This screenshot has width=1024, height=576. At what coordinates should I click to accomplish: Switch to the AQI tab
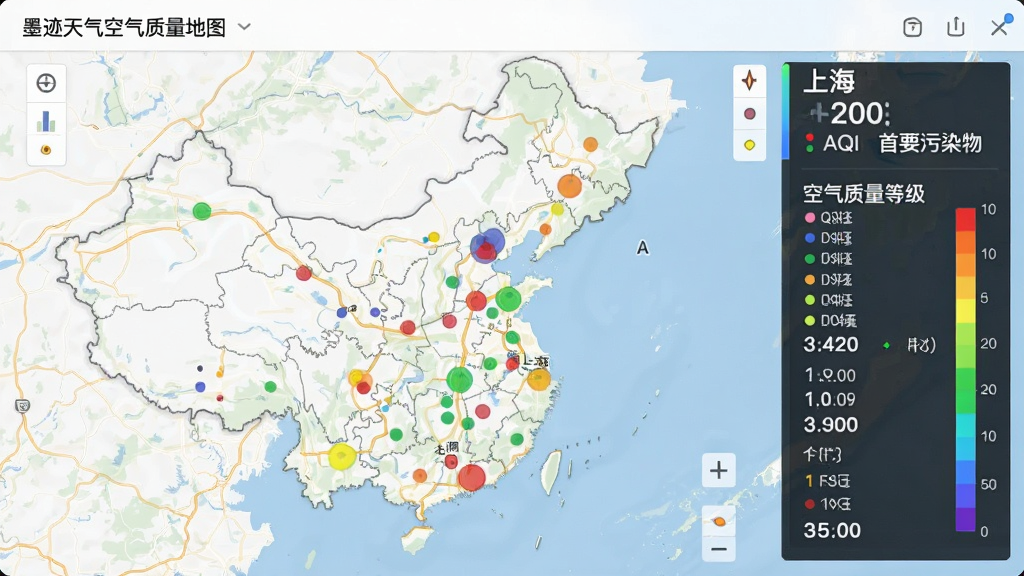pos(840,143)
